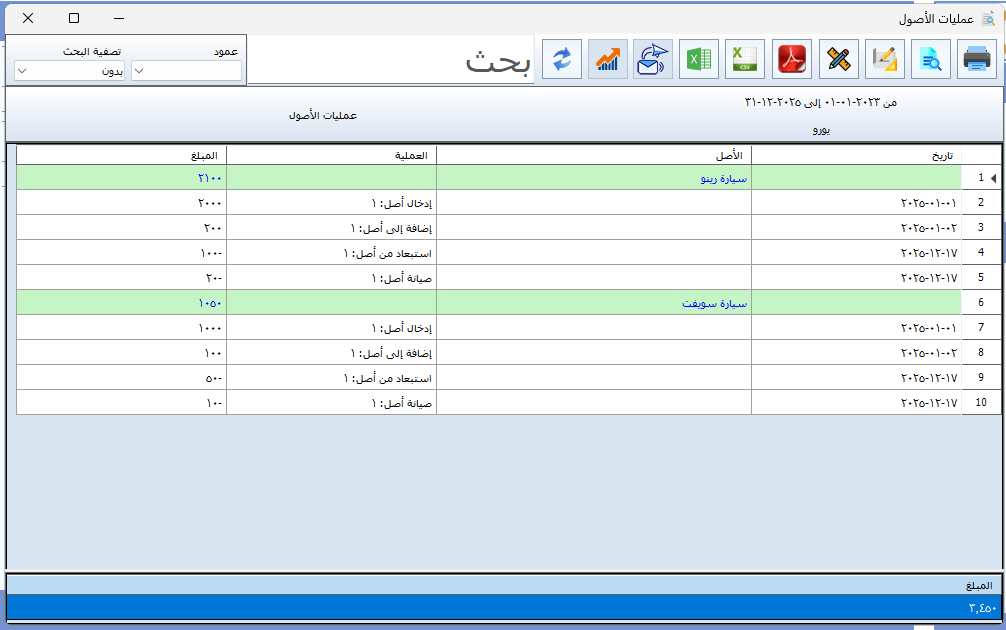Expand the تصفية البحث filter dropdown

click(x=69, y=71)
